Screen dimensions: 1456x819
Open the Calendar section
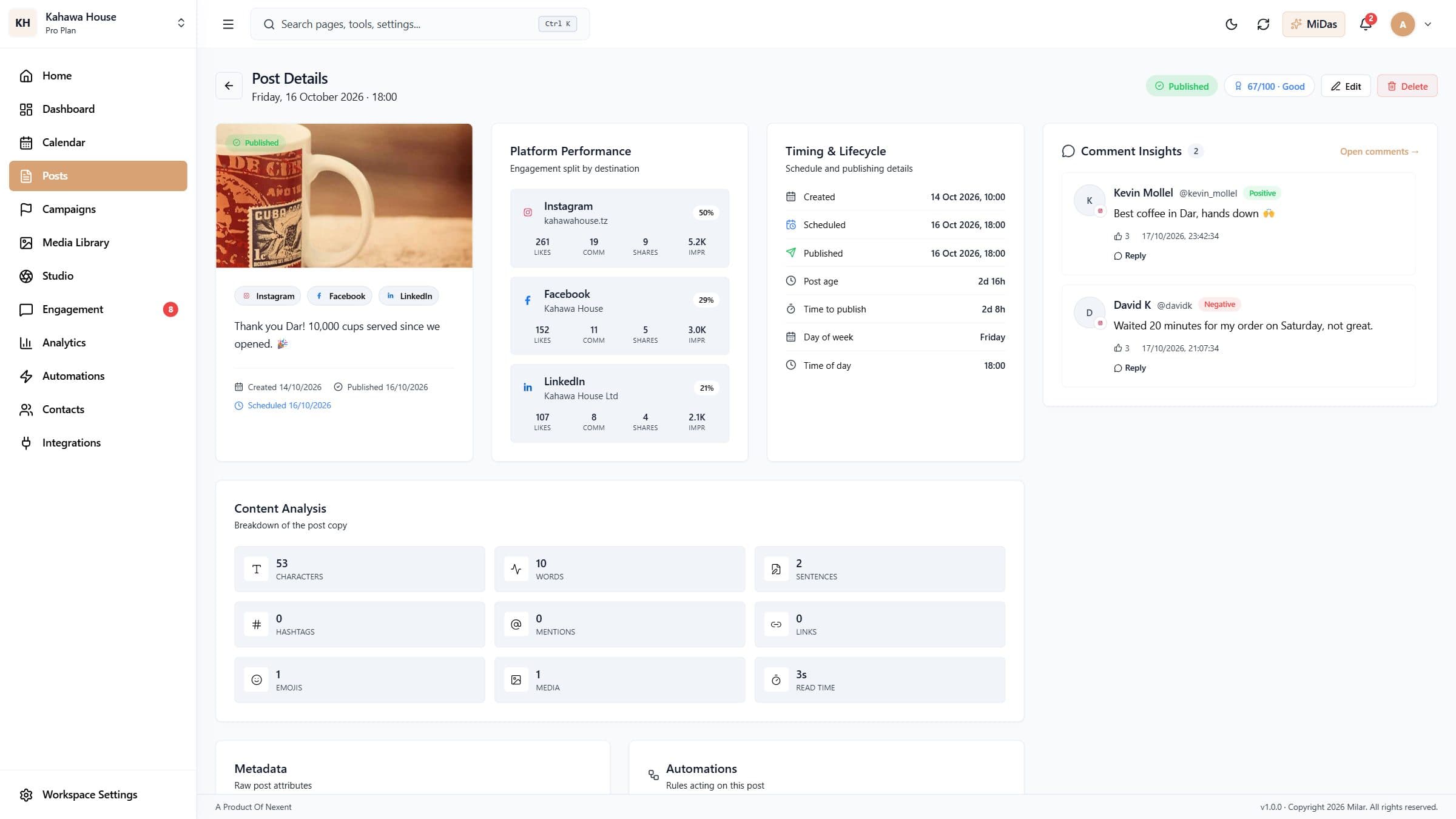pyautogui.click(x=98, y=143)
